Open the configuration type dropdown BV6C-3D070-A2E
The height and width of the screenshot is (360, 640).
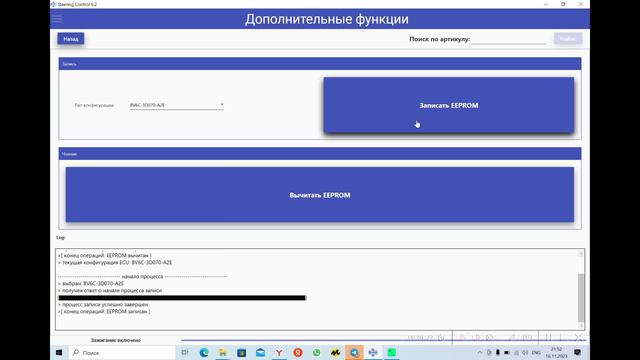click(x=176, y=105)
